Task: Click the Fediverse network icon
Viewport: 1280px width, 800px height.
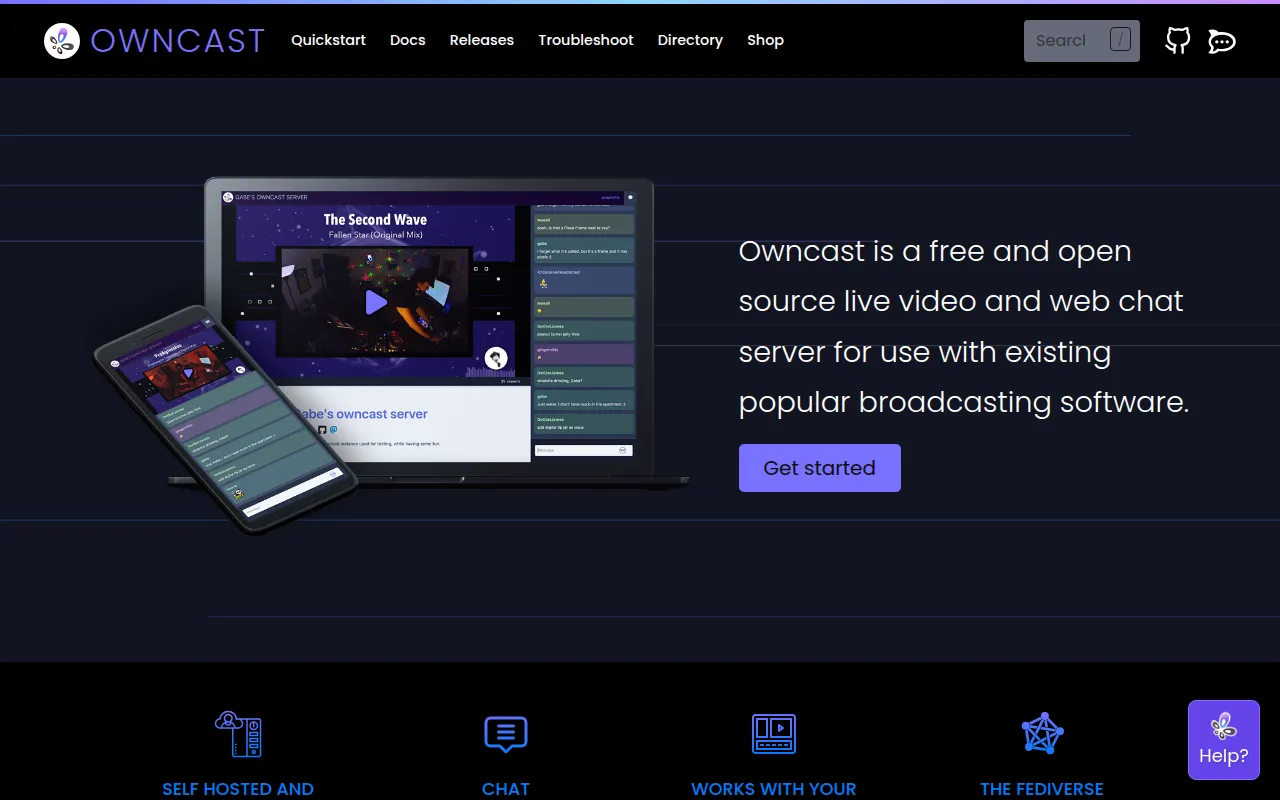Action: click(1042, 733)
